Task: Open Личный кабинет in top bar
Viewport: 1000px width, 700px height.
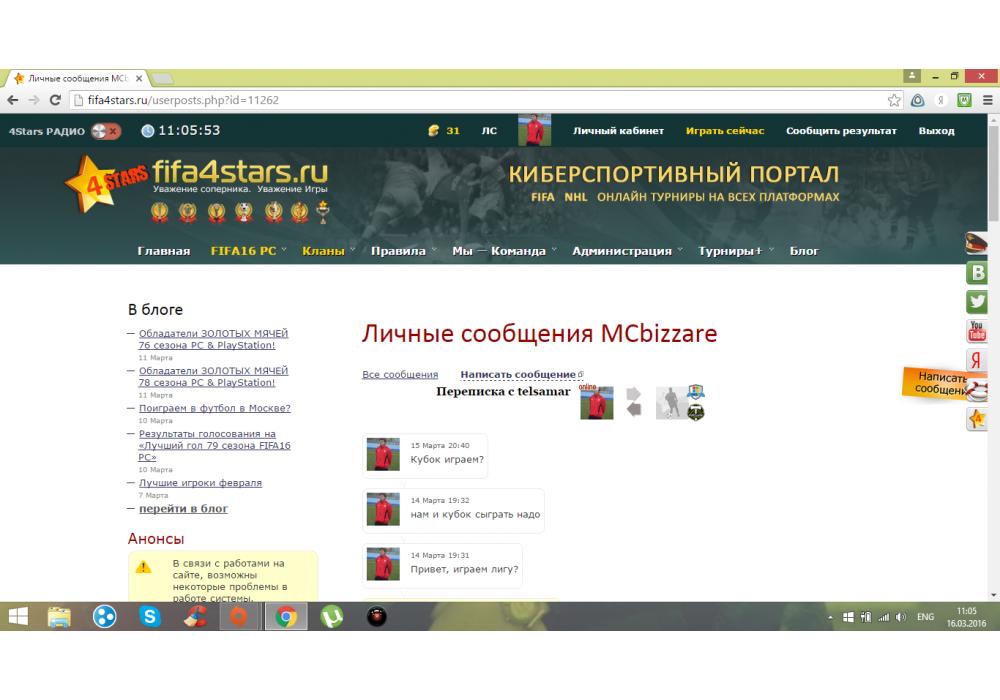Action: coord(618,131)
